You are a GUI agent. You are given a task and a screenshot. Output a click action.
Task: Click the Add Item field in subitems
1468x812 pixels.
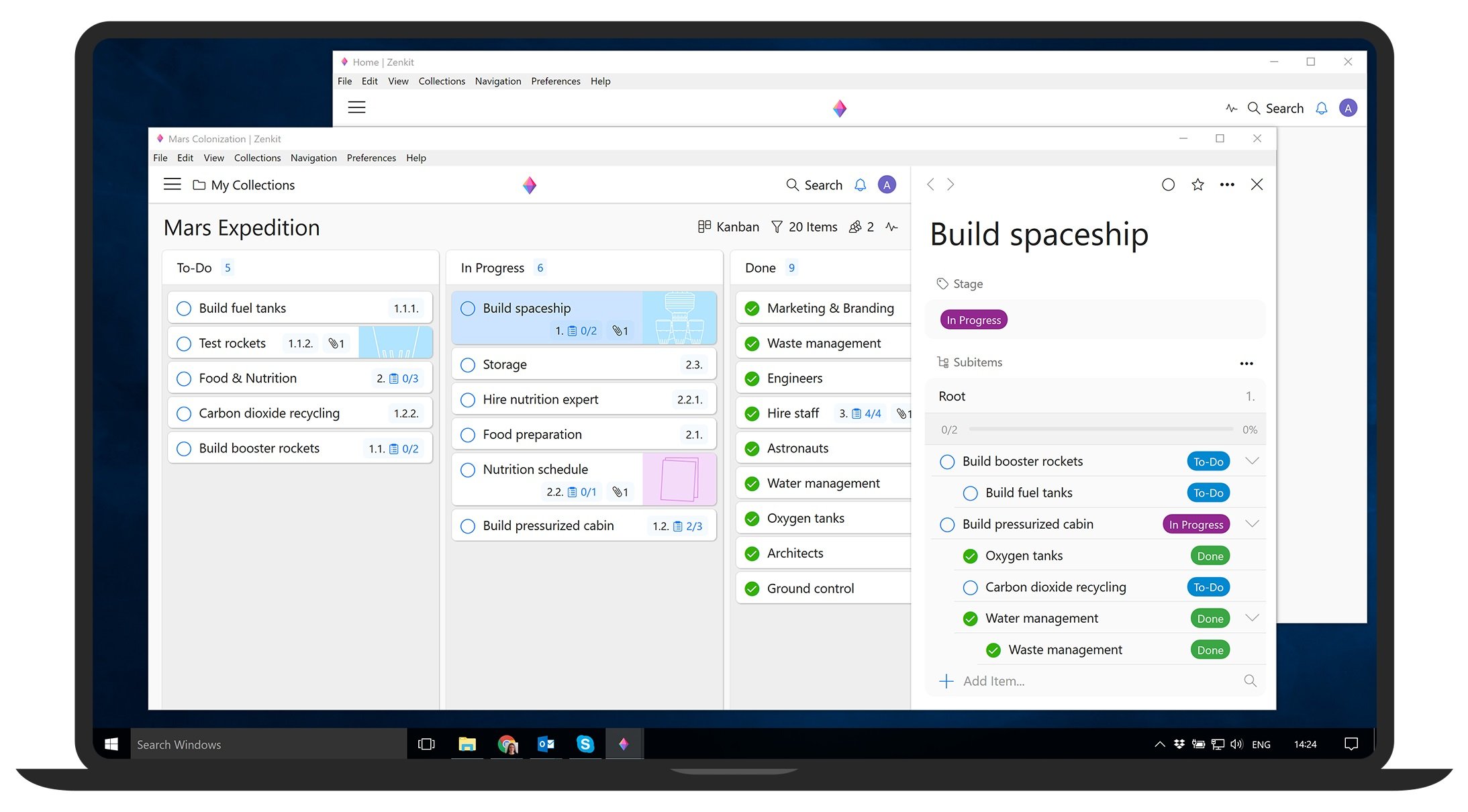click(993, 681)
